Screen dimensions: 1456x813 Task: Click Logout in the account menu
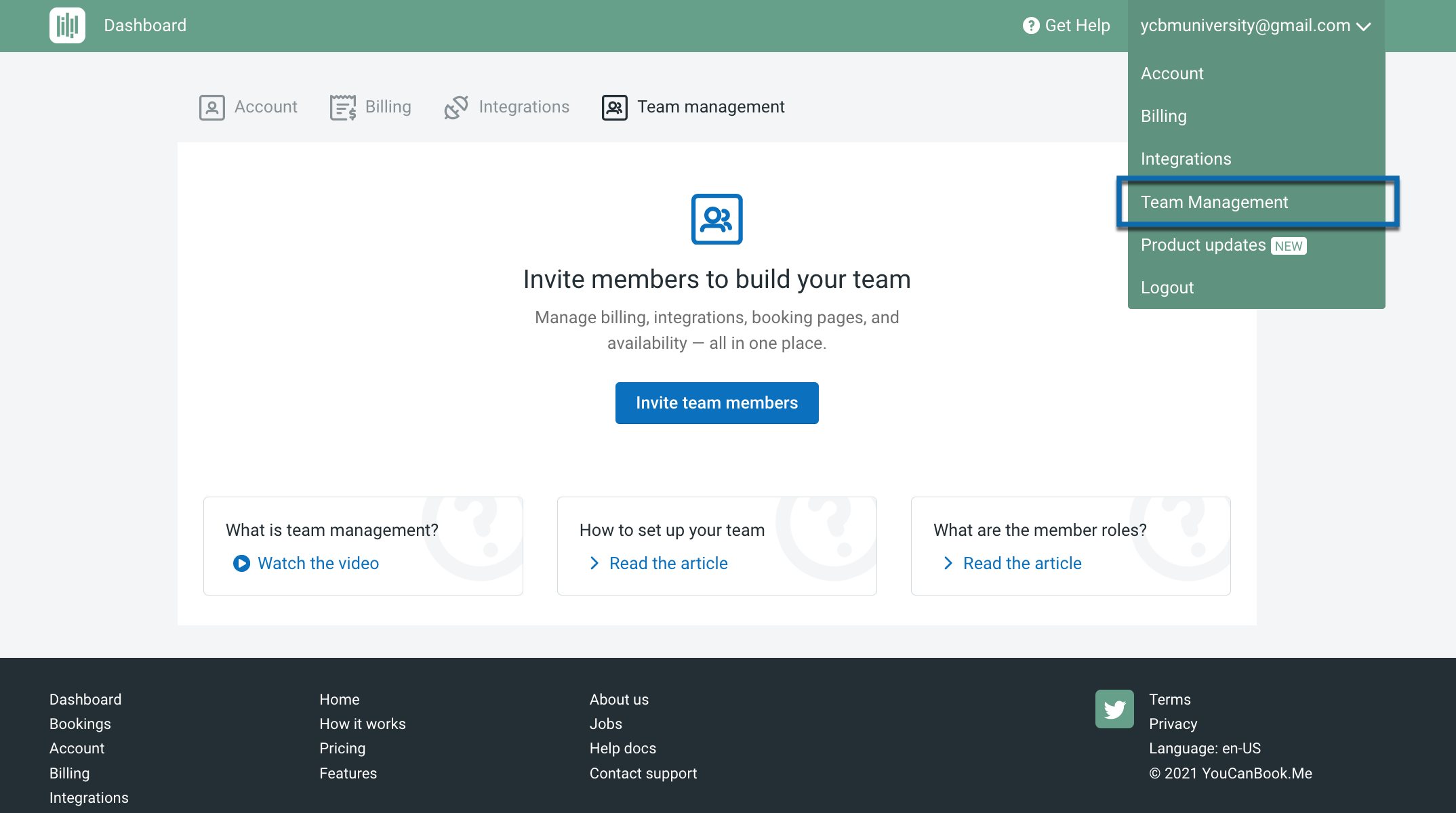click(x=1167, y=287)
